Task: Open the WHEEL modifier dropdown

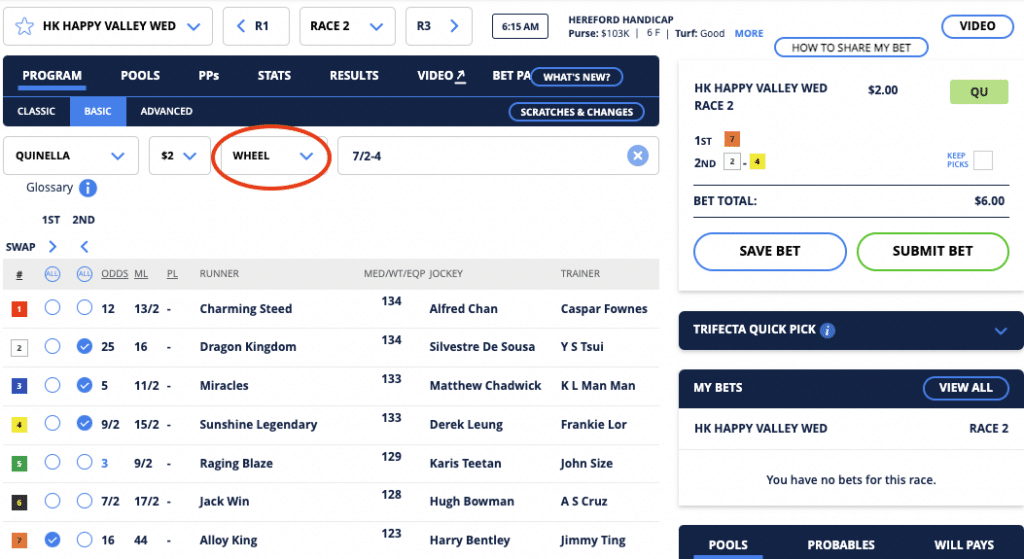Action: (273, 155)
